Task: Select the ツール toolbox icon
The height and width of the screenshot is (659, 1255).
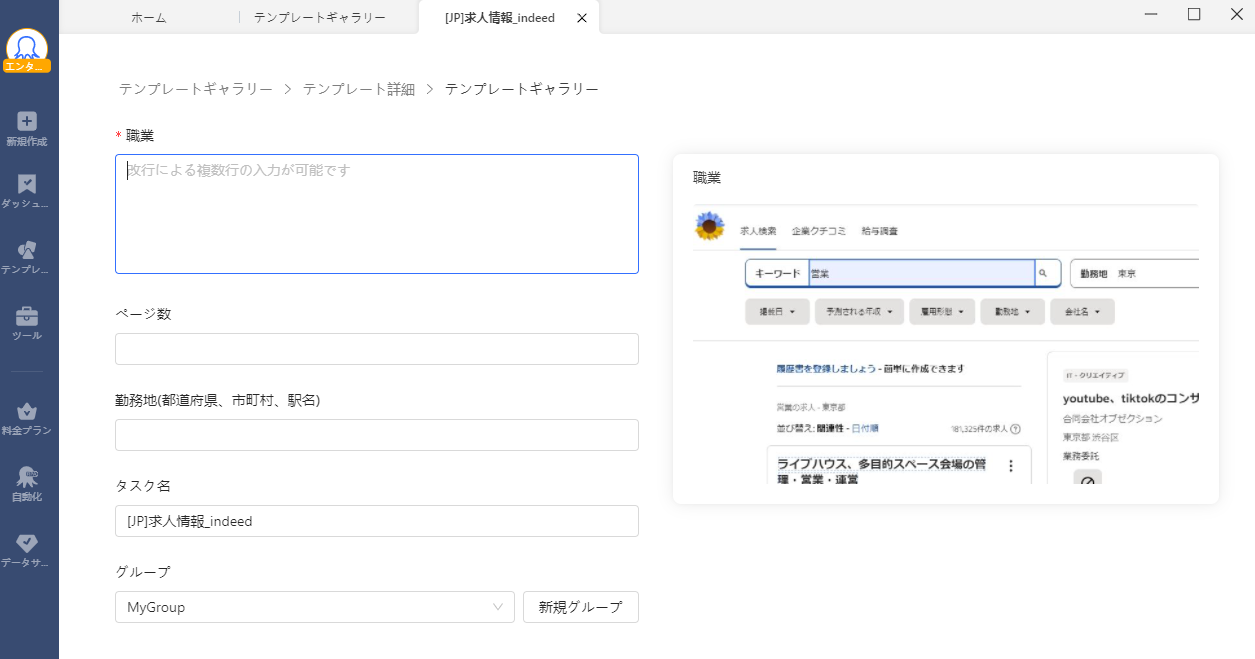Action: [x=27, y=322]
